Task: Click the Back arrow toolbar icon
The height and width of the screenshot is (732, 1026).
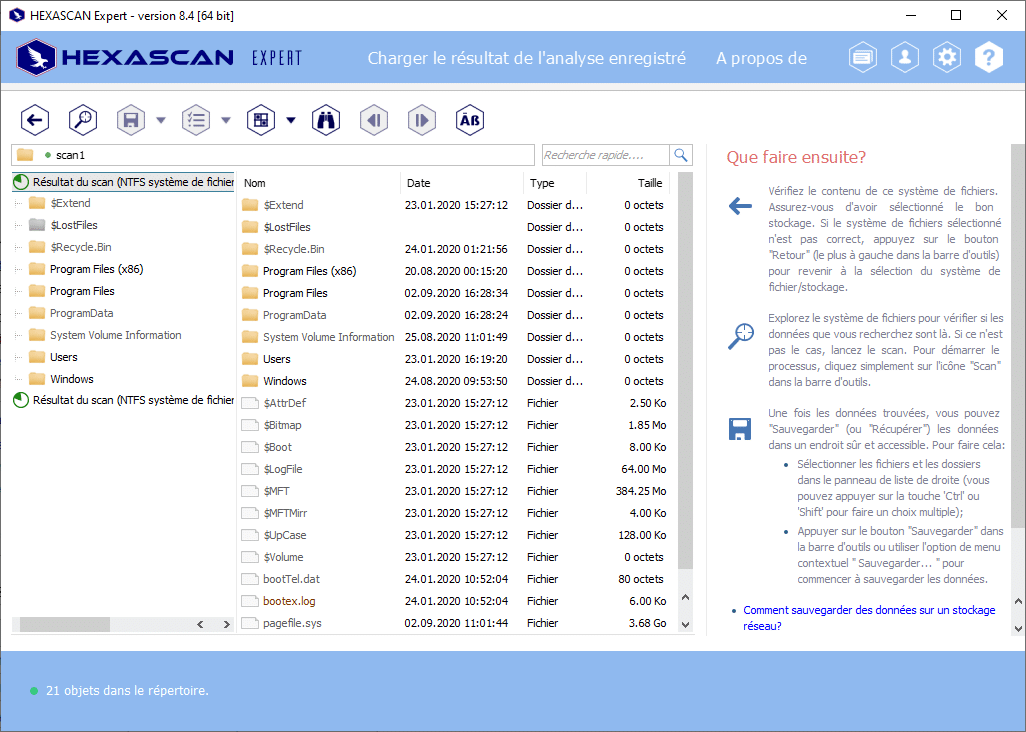Action: (35, 120)
